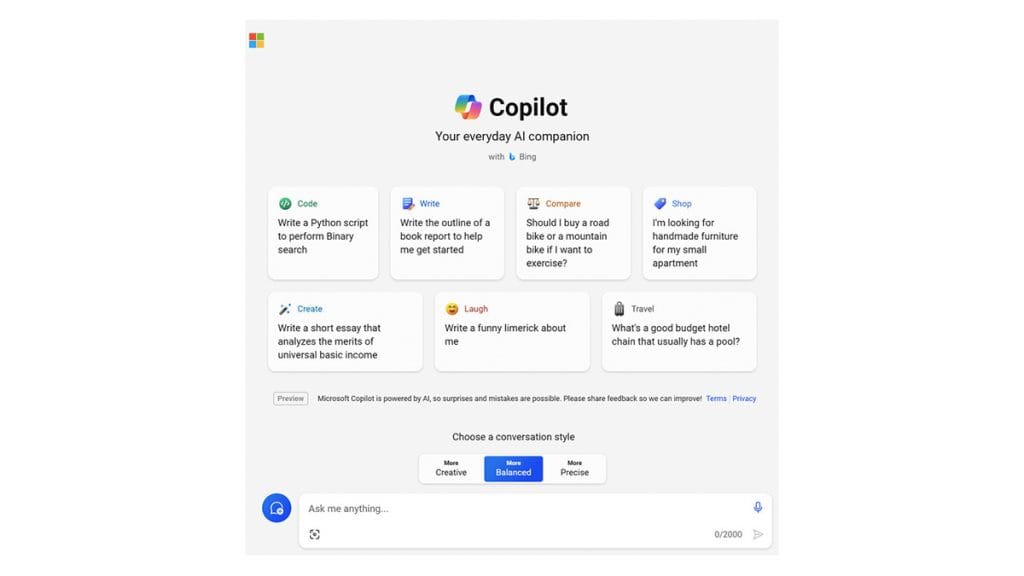1024x576 pixels.
Task: Open the Privacy link
Action: tap(744, 398)
